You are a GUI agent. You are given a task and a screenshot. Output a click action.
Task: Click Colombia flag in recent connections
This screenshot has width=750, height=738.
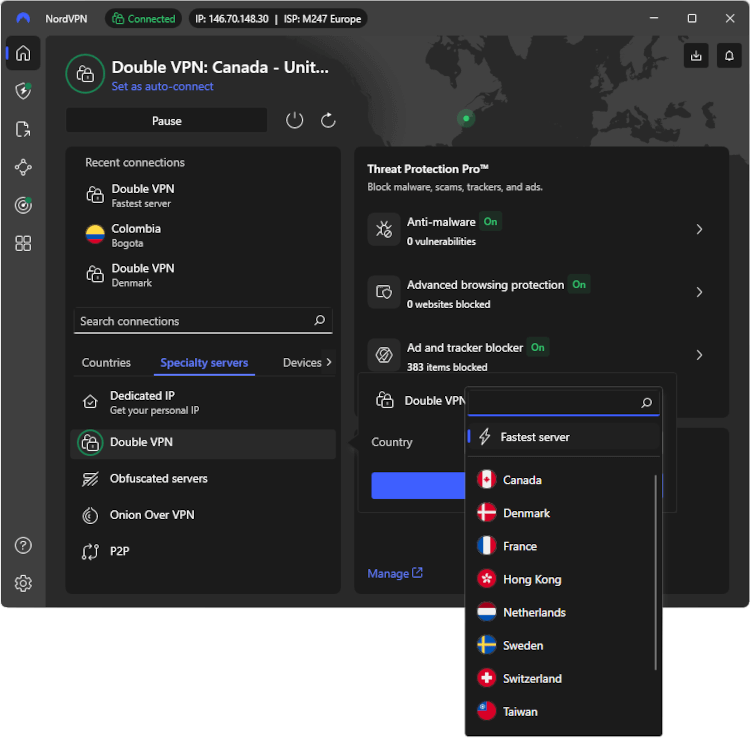[95, 235]
